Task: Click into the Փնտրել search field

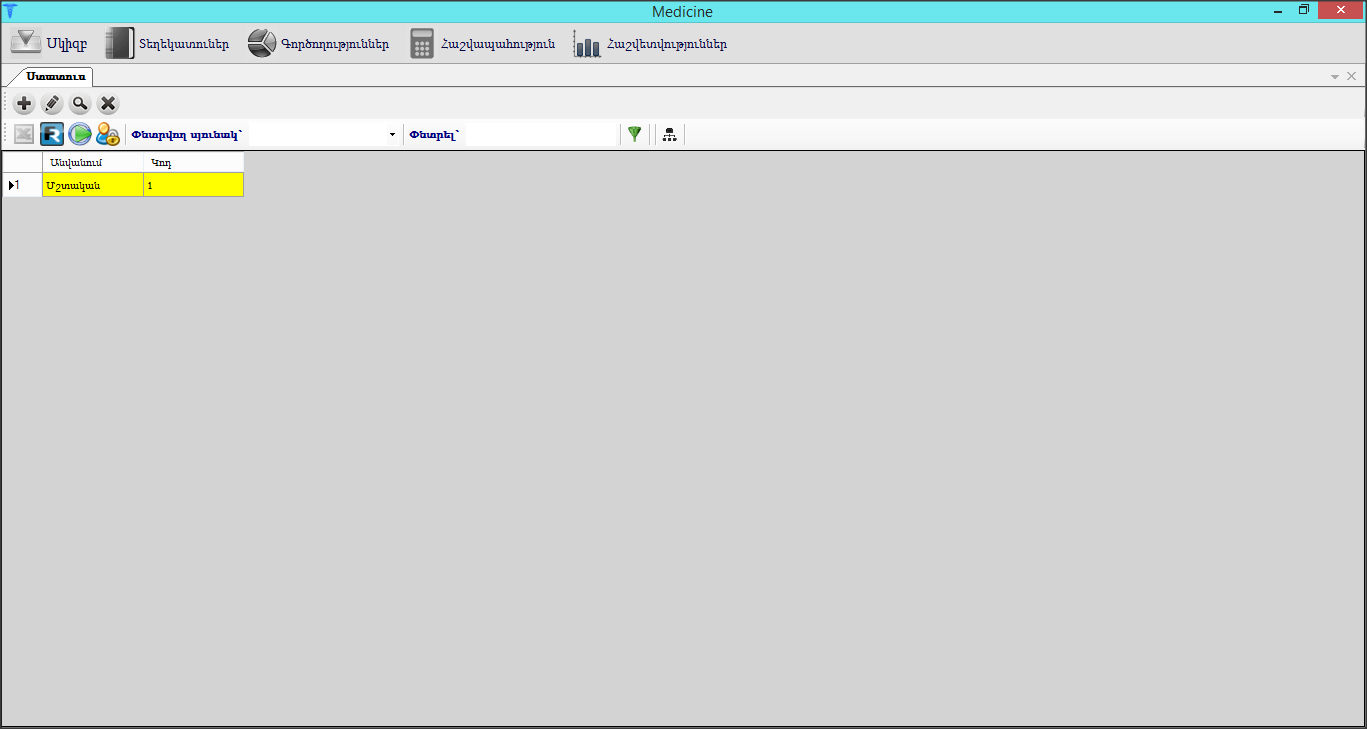Action: pos(542,134)
